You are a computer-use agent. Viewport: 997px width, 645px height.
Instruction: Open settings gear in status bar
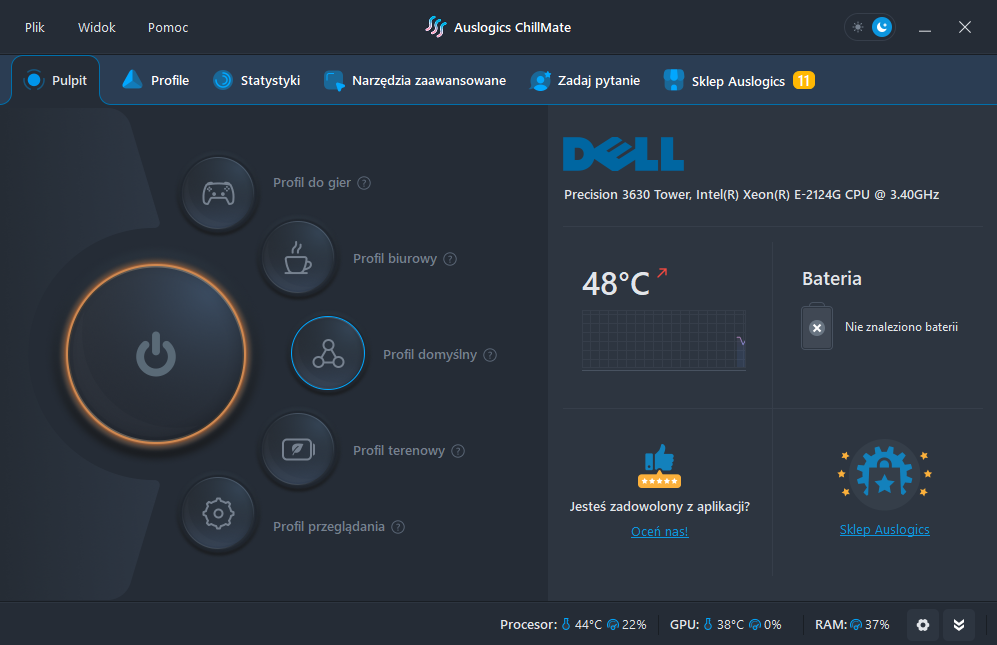923,625
